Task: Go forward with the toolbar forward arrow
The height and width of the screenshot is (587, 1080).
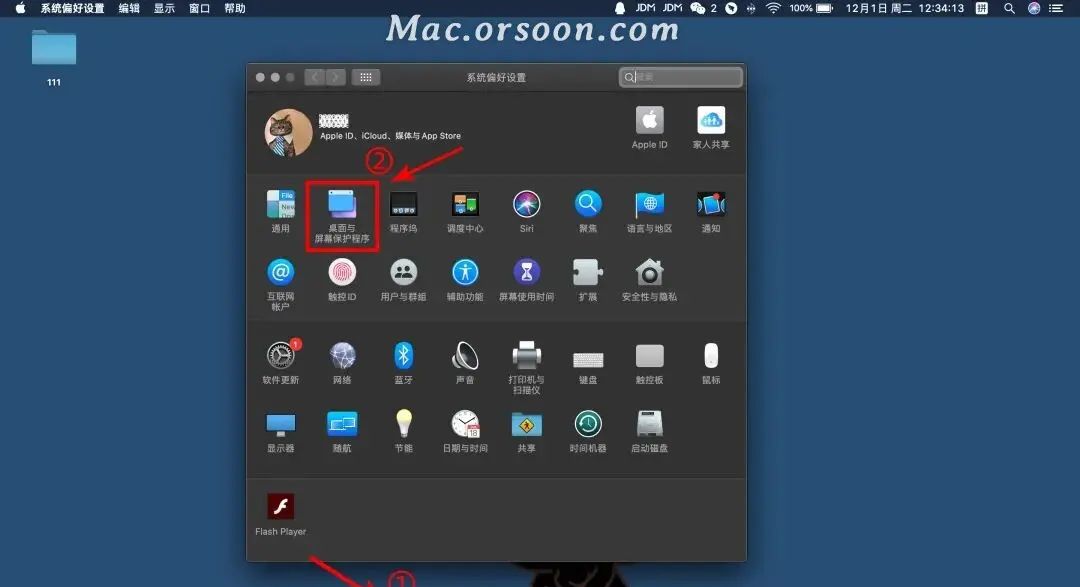Action: click(335, 77)
